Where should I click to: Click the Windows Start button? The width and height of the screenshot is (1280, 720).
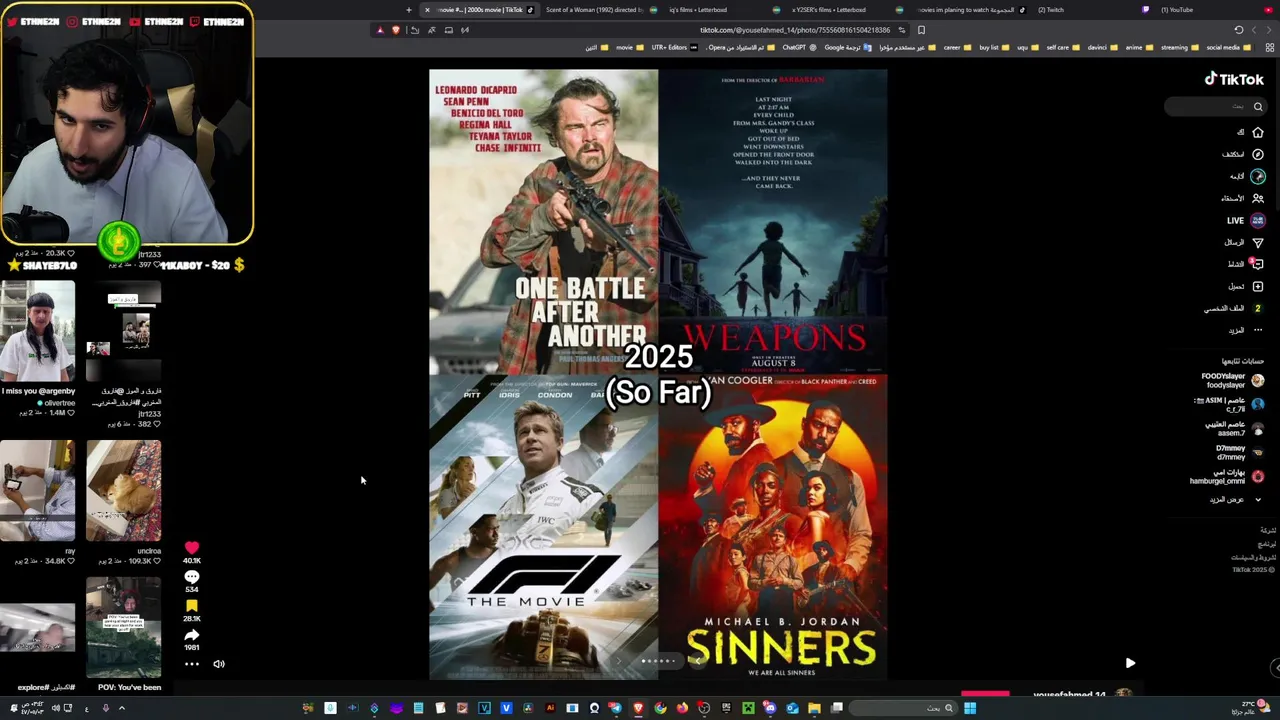coord(970,708)
